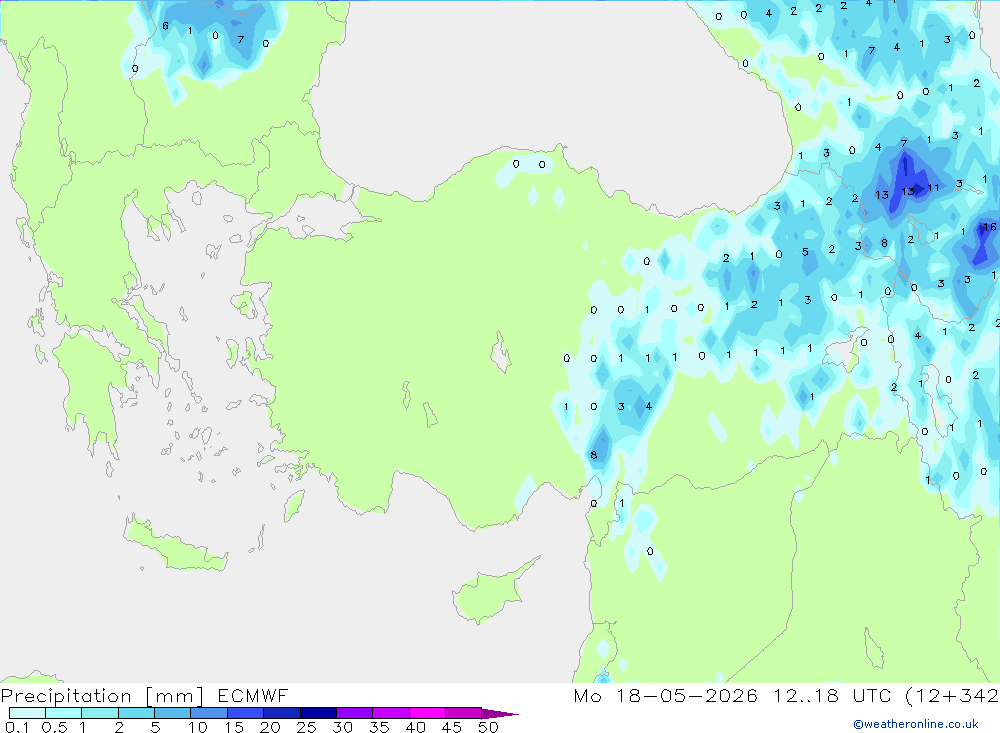The image size is (1000, 733).
Task: Click the '25' legend scale label
Action: (307, 727)
